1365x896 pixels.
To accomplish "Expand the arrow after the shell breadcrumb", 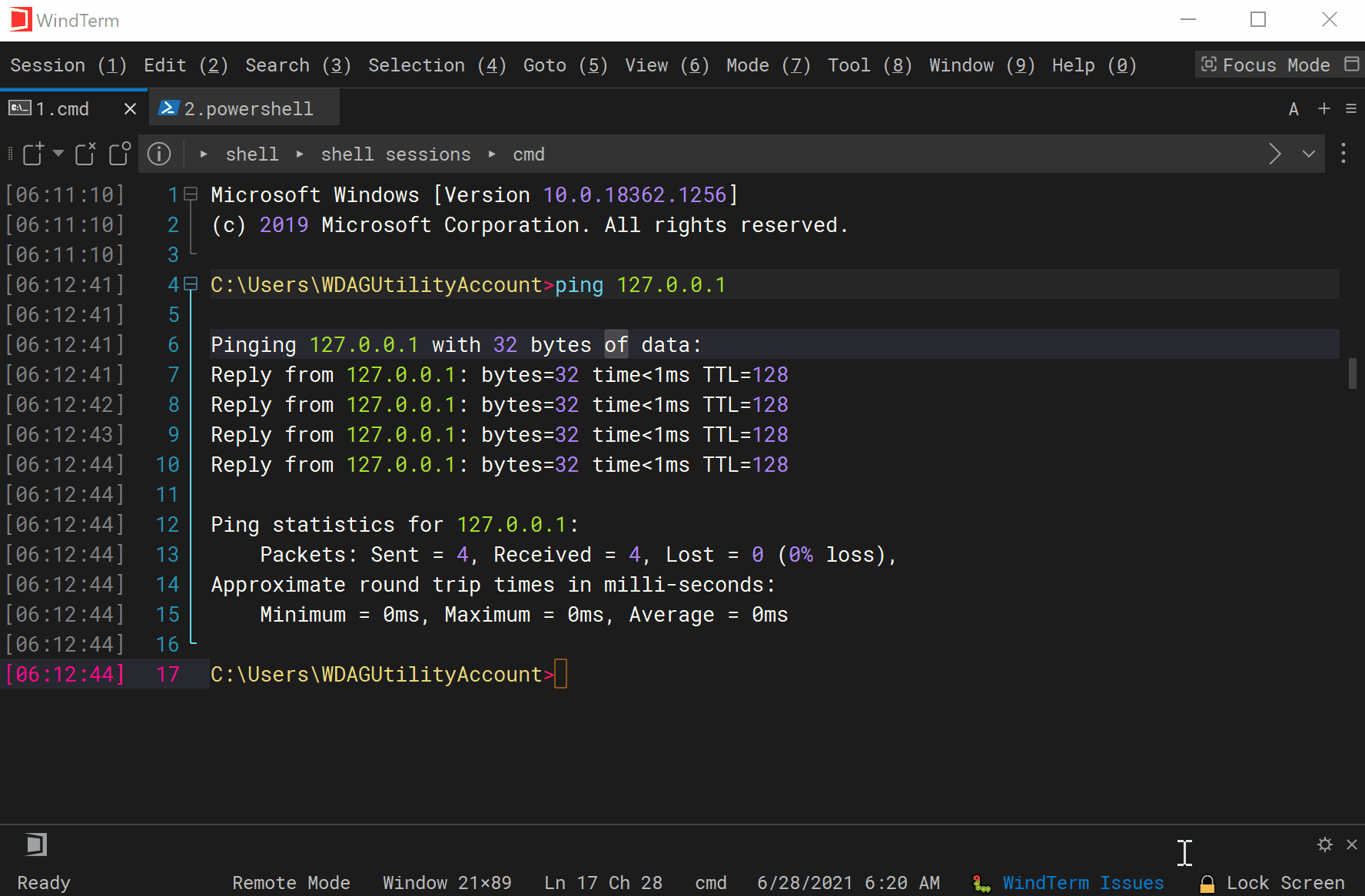I will 300,154.
